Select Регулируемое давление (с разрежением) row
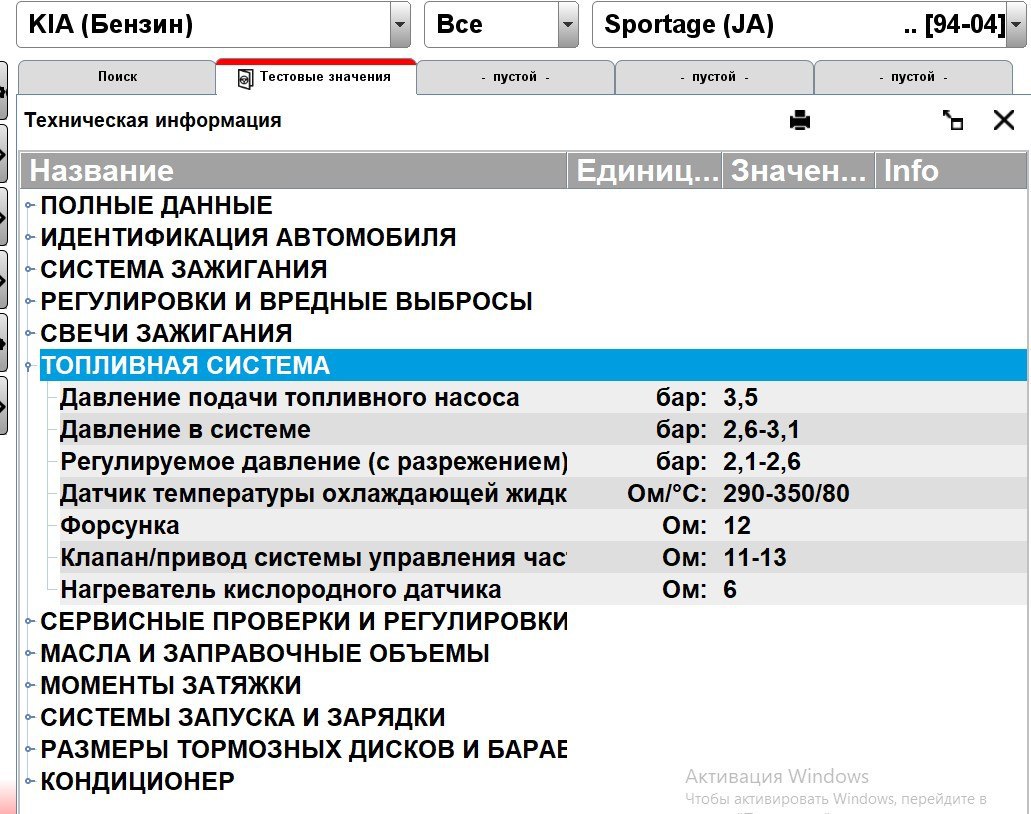The image size is (1031, 814). point(542,461)
